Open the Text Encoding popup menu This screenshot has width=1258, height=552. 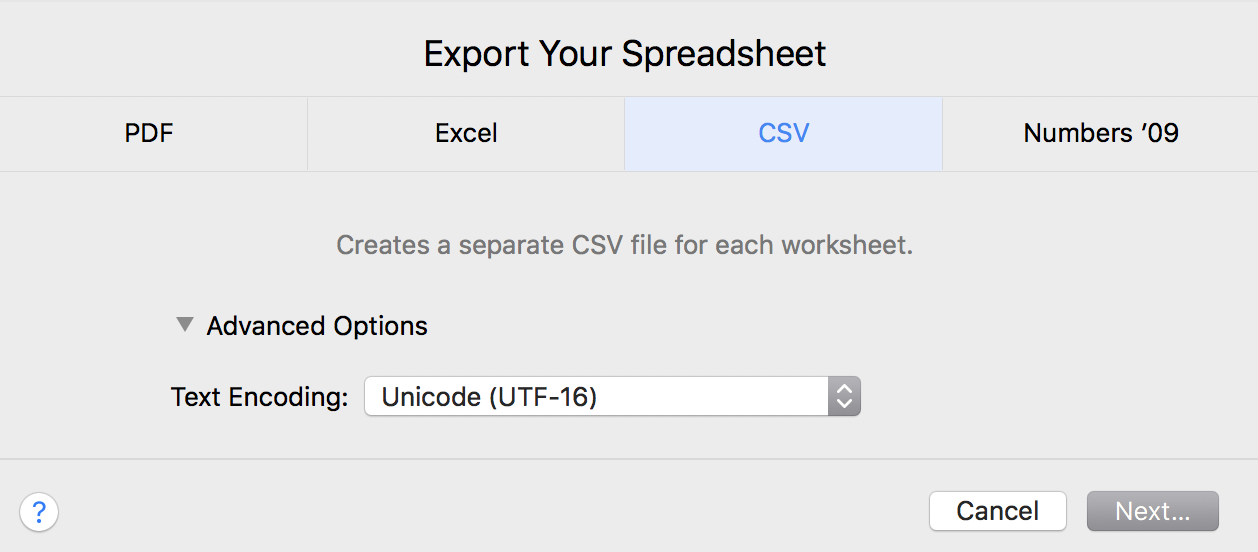click(611, 397)
